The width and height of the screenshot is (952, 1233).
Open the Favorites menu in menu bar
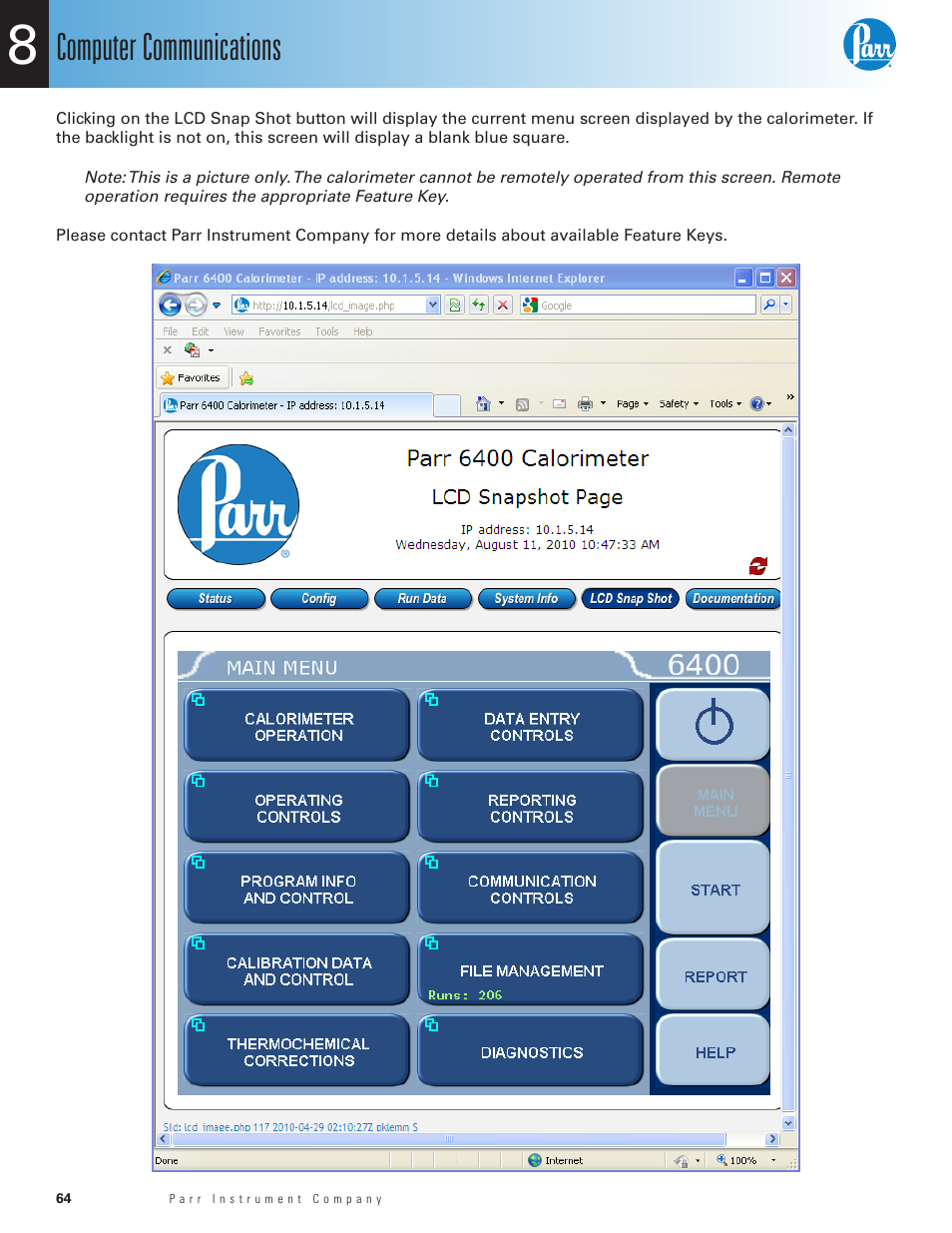coord(279,331)
